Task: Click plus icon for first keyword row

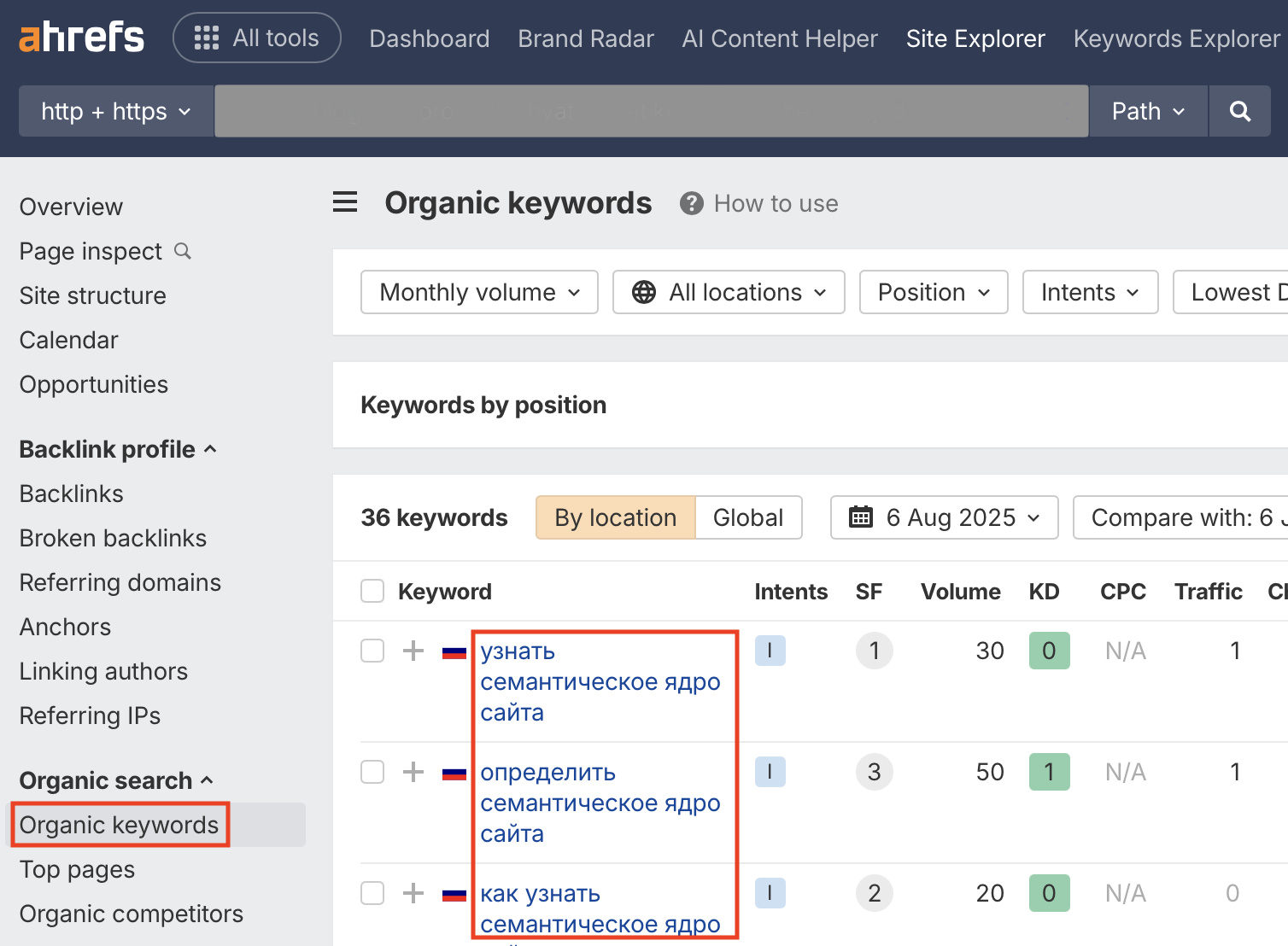Action: (413, 651)
